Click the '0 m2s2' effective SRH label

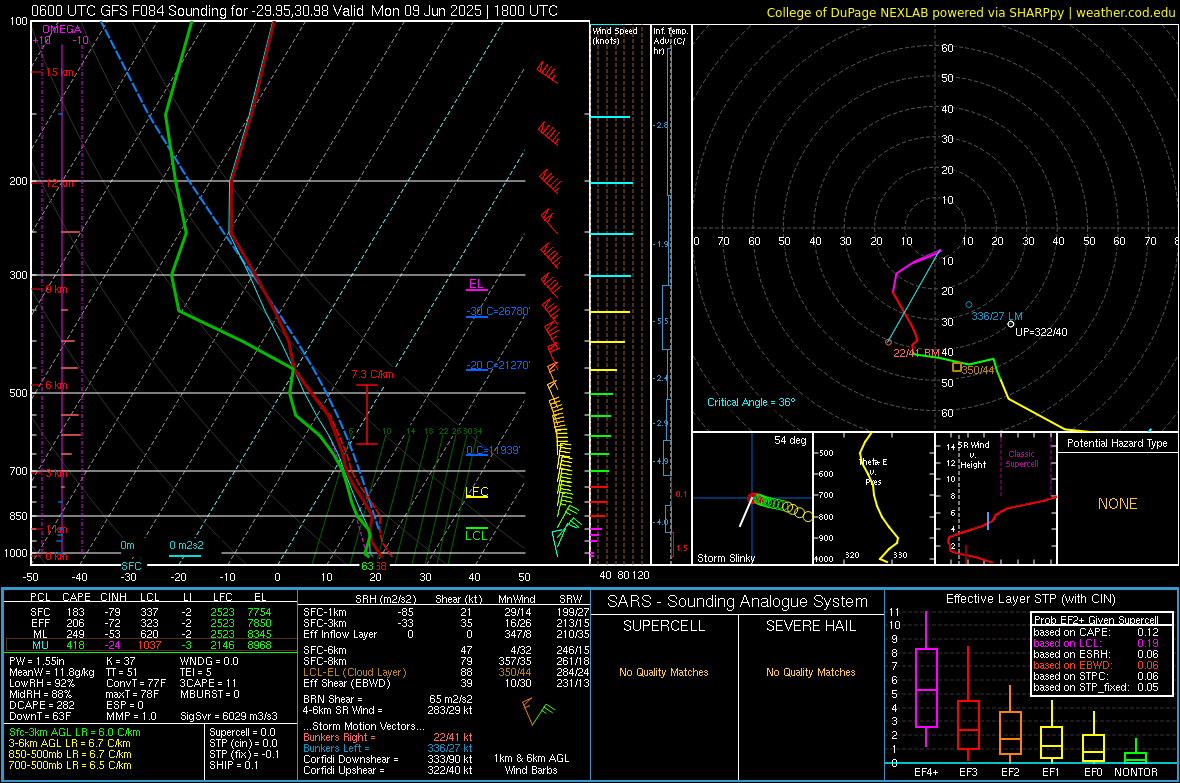pyautogui.click(x=186, y=546)
